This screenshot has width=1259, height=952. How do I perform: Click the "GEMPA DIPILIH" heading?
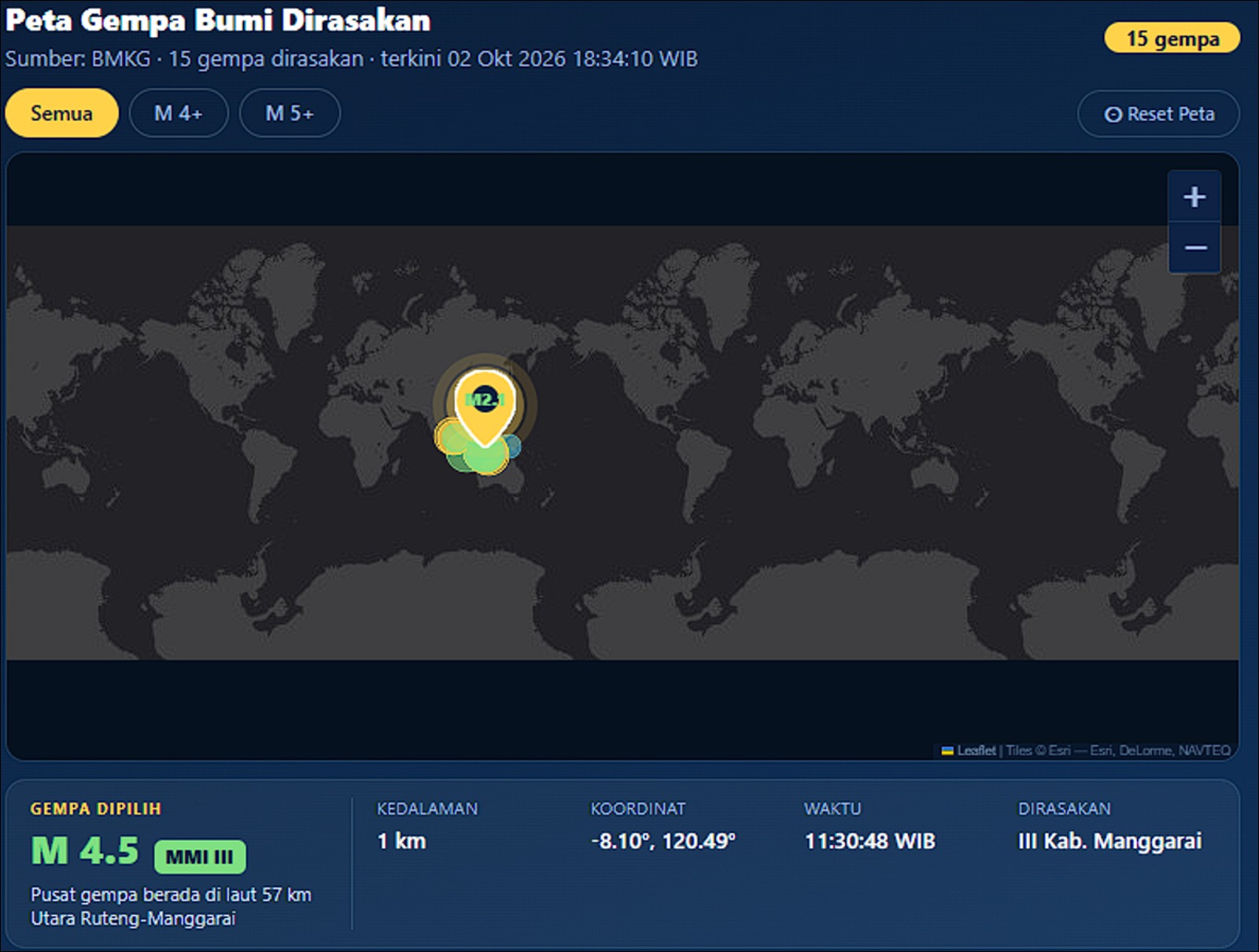(x=96, y=809)
